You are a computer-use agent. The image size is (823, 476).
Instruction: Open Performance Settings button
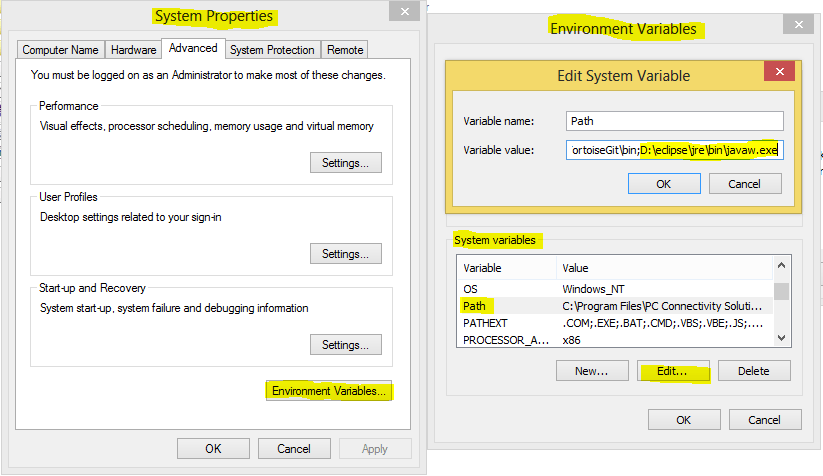click(345, 163)
